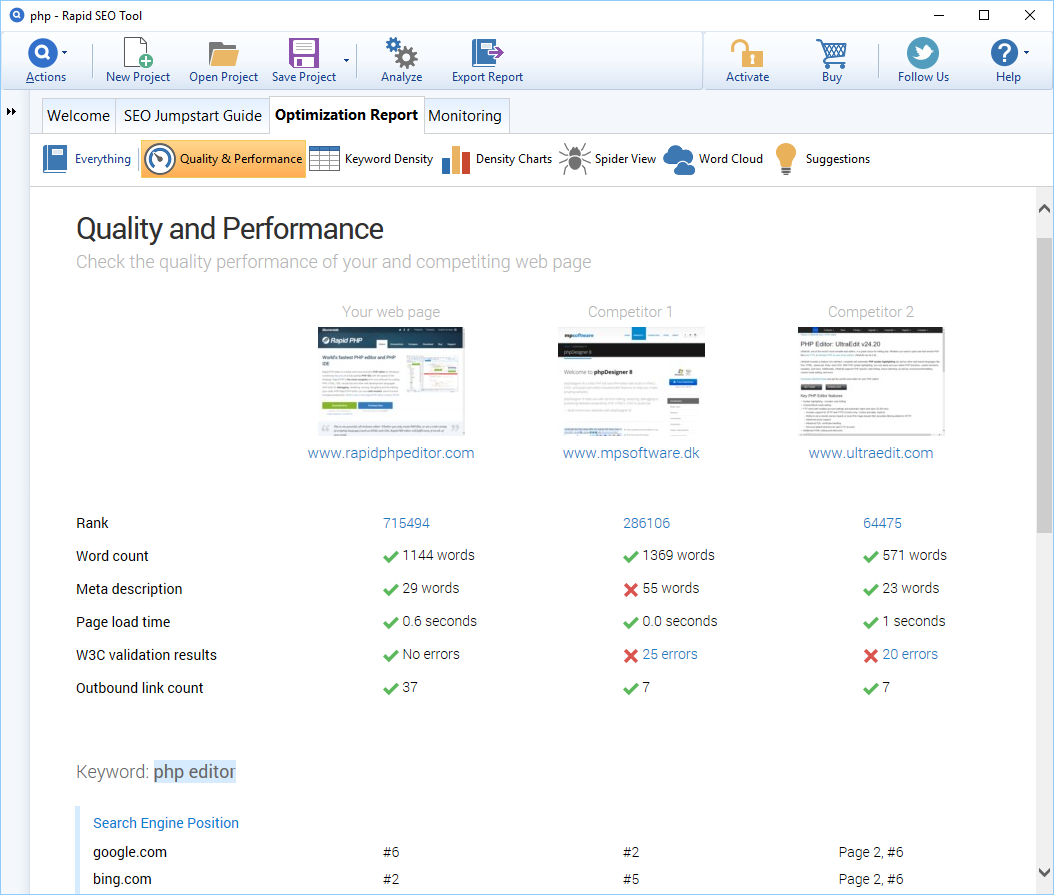Create a New Project
1054x895 pixels.
[x=137, y=60]
